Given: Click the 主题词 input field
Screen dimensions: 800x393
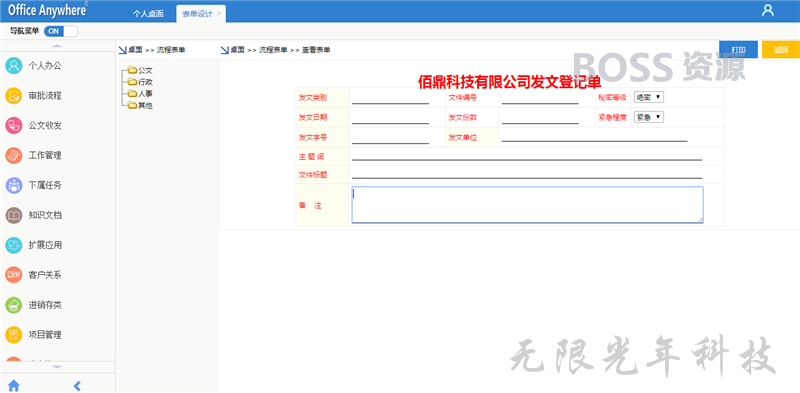Looking at the screenshot, I should pos(527,155).
